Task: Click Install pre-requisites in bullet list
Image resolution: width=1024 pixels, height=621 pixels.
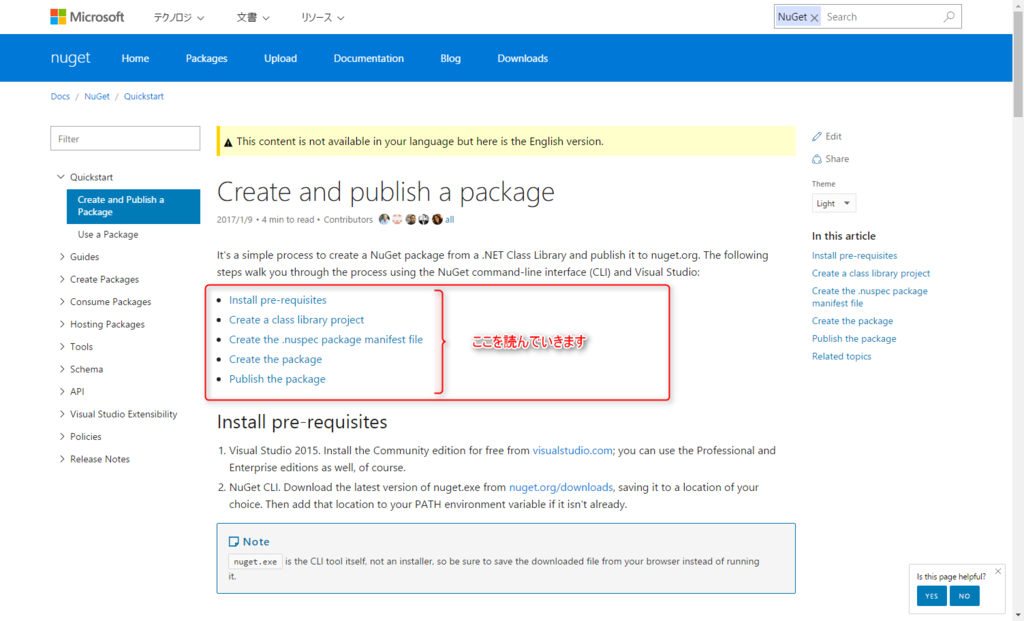Action: click(278, 300)
